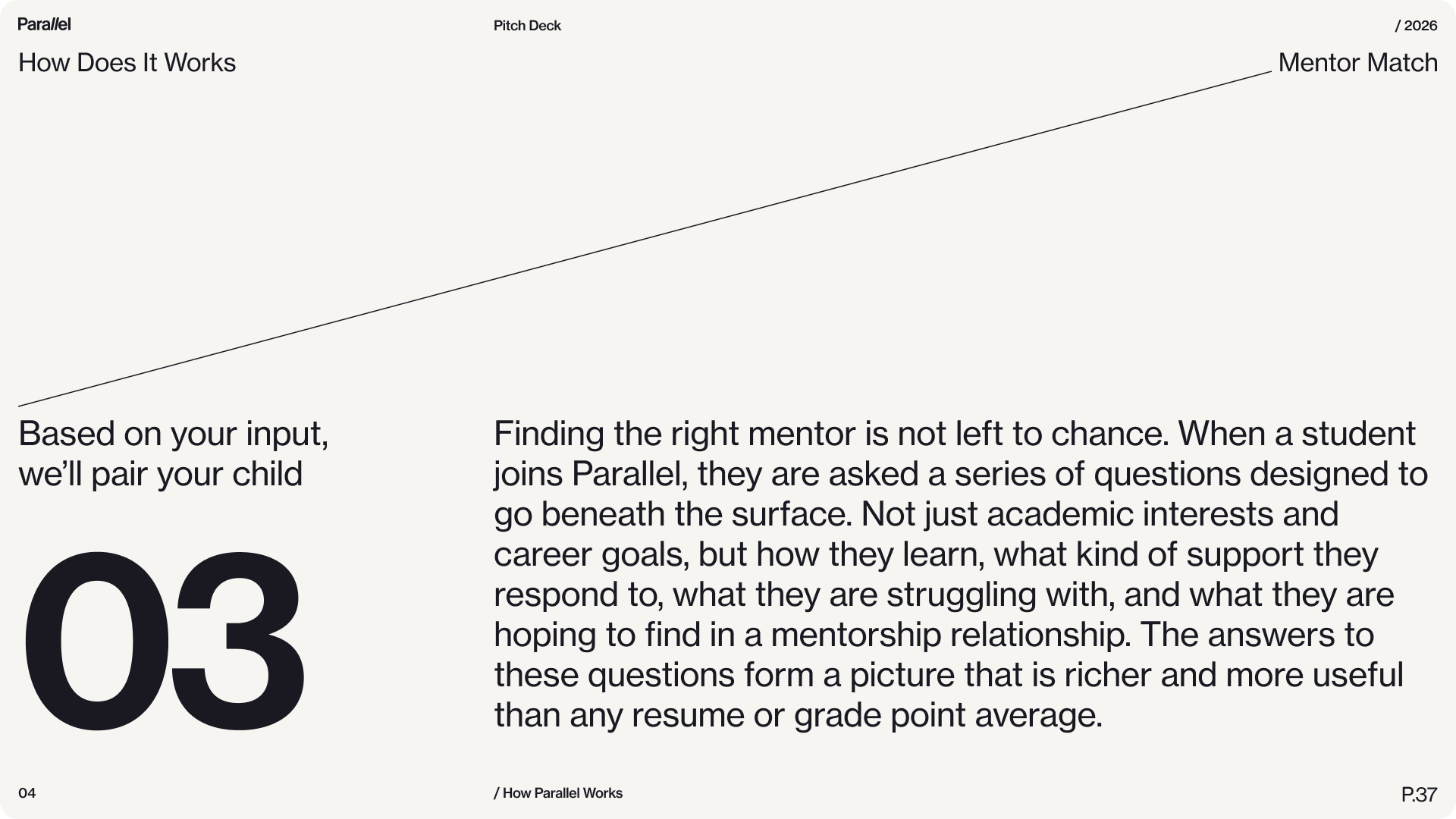Click the Parallel logo
Screen dimensions: 1456x819
[x=44, y=24]
